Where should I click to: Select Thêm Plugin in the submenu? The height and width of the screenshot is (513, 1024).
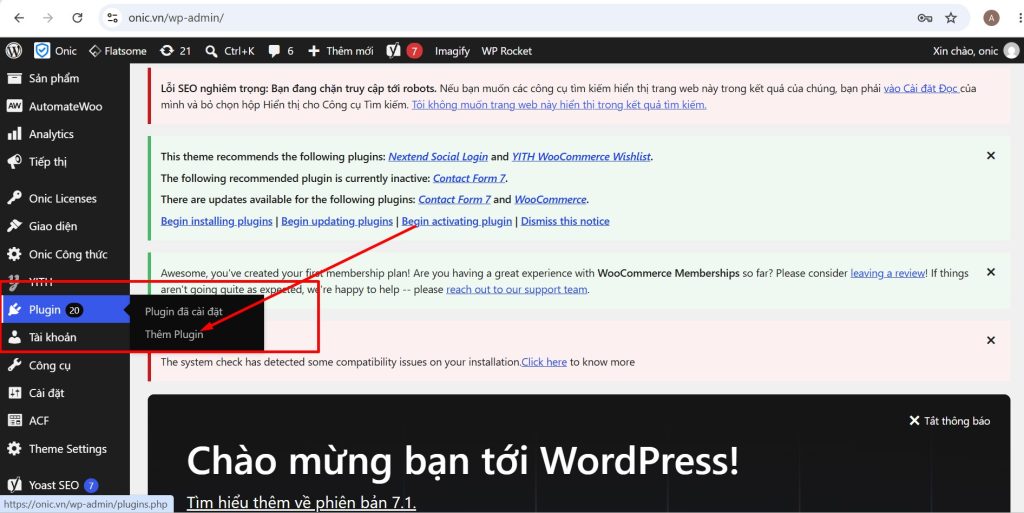(174, 334)
